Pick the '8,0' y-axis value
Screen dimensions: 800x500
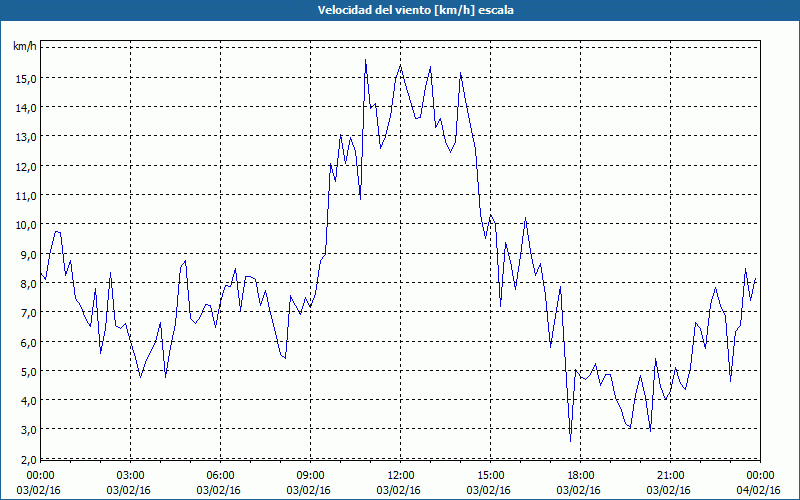[28, 284]
